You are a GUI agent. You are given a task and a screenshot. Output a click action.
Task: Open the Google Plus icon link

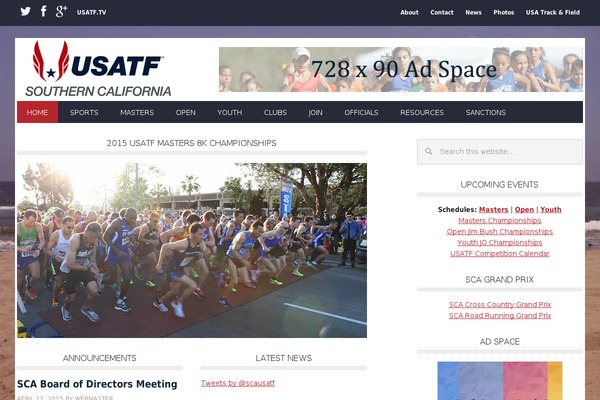coord(61,11)
